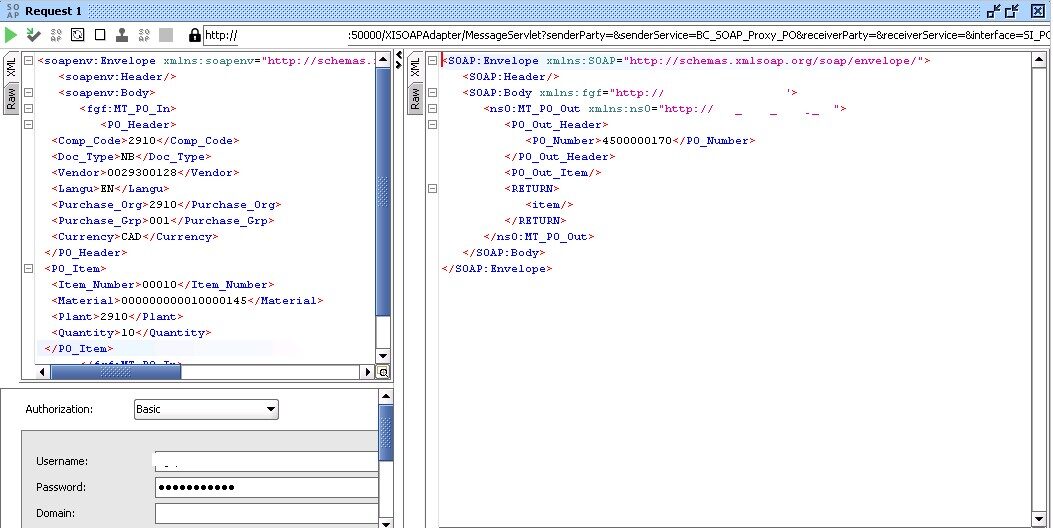Screen dimensions: 1053x528
Task: Click the request editor horizontal scrollbar thumb
Action: [x=115, y=372]
